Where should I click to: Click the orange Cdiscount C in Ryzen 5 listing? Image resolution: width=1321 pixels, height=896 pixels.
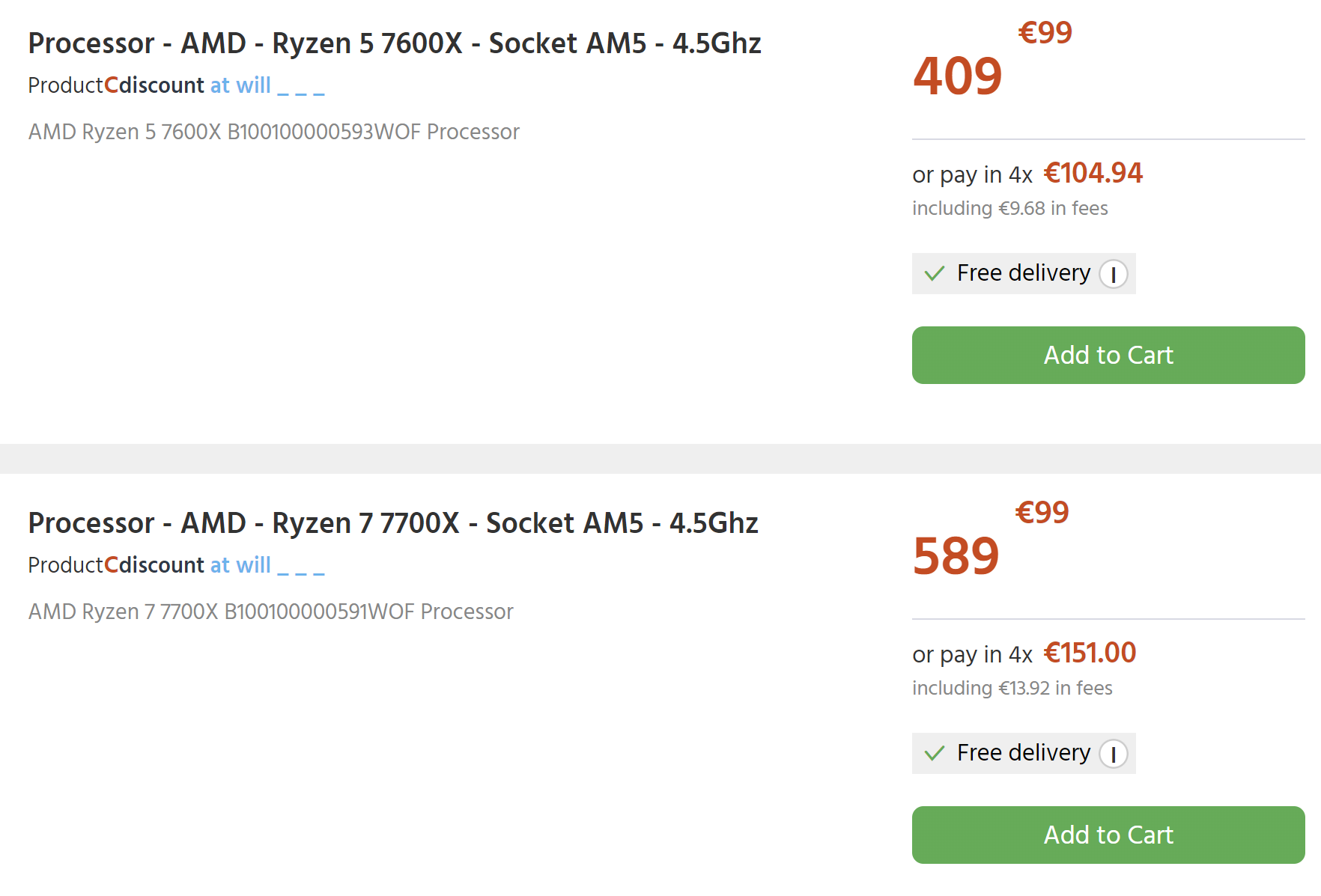click(x=110, y=85)
